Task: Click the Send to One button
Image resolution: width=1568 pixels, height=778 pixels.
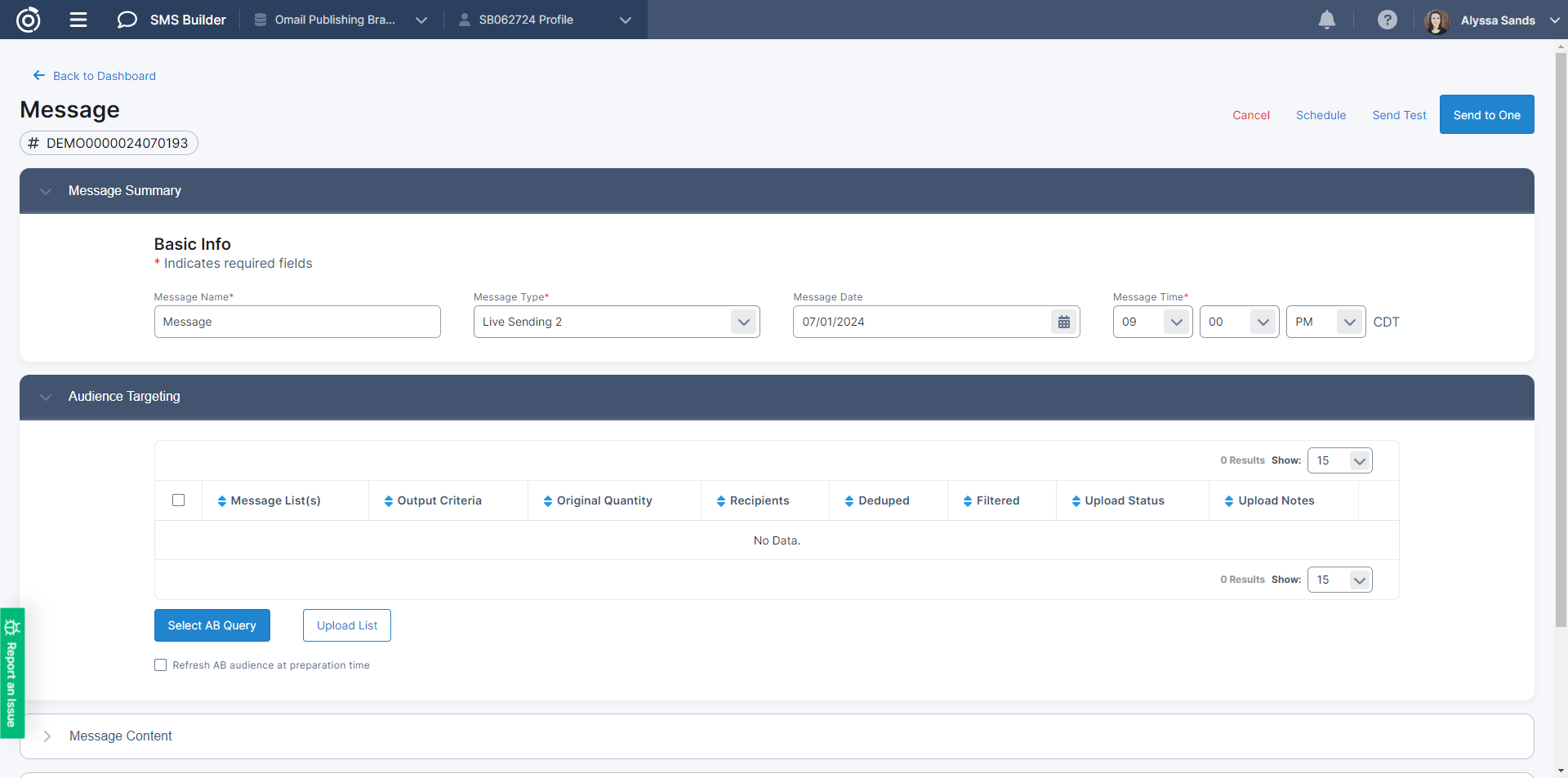Action: pyautogui.click(x=1486, y=115)
